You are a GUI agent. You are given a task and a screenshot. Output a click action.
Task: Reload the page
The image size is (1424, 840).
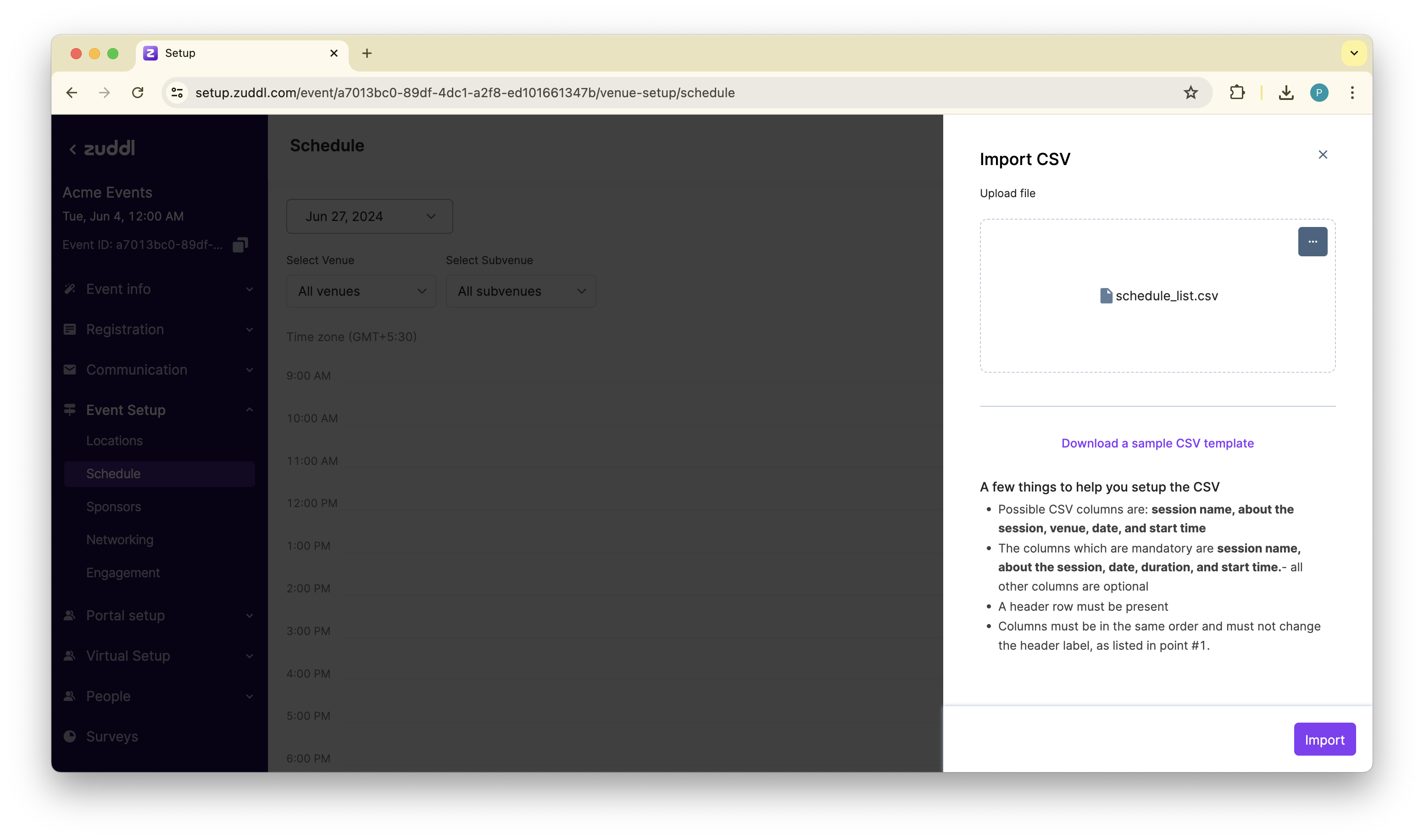pyautogui.click(x=138, y=93)
